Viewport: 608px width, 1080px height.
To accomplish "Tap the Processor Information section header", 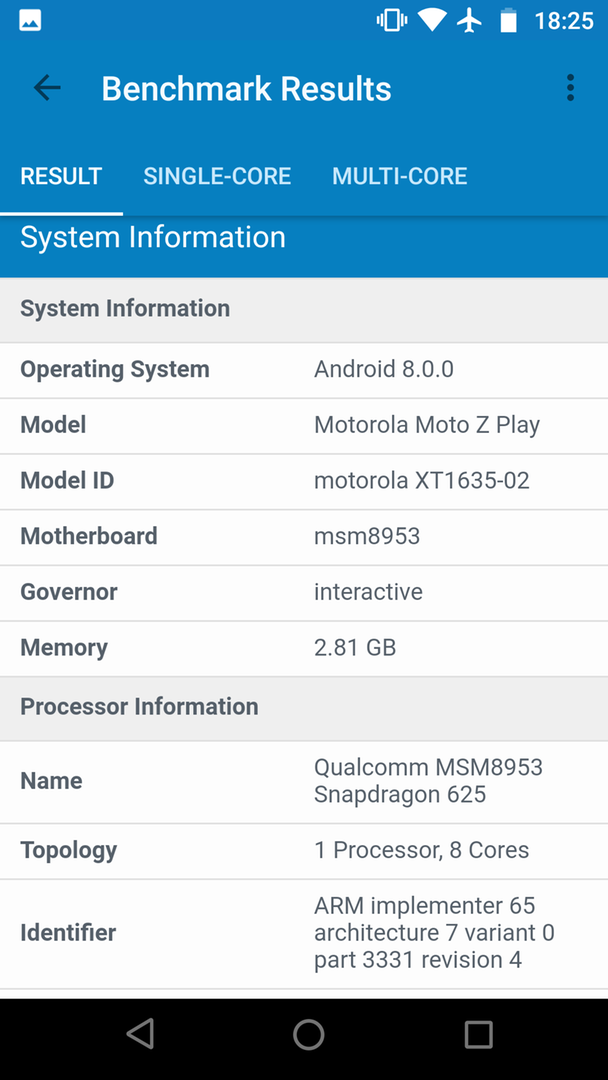I will tap(304, 707).
